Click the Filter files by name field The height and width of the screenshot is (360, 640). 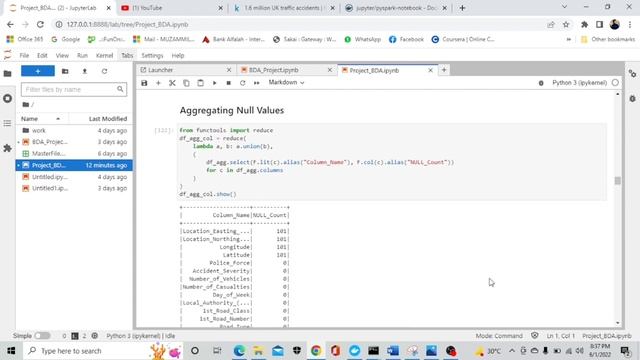(x=74, y=89)
